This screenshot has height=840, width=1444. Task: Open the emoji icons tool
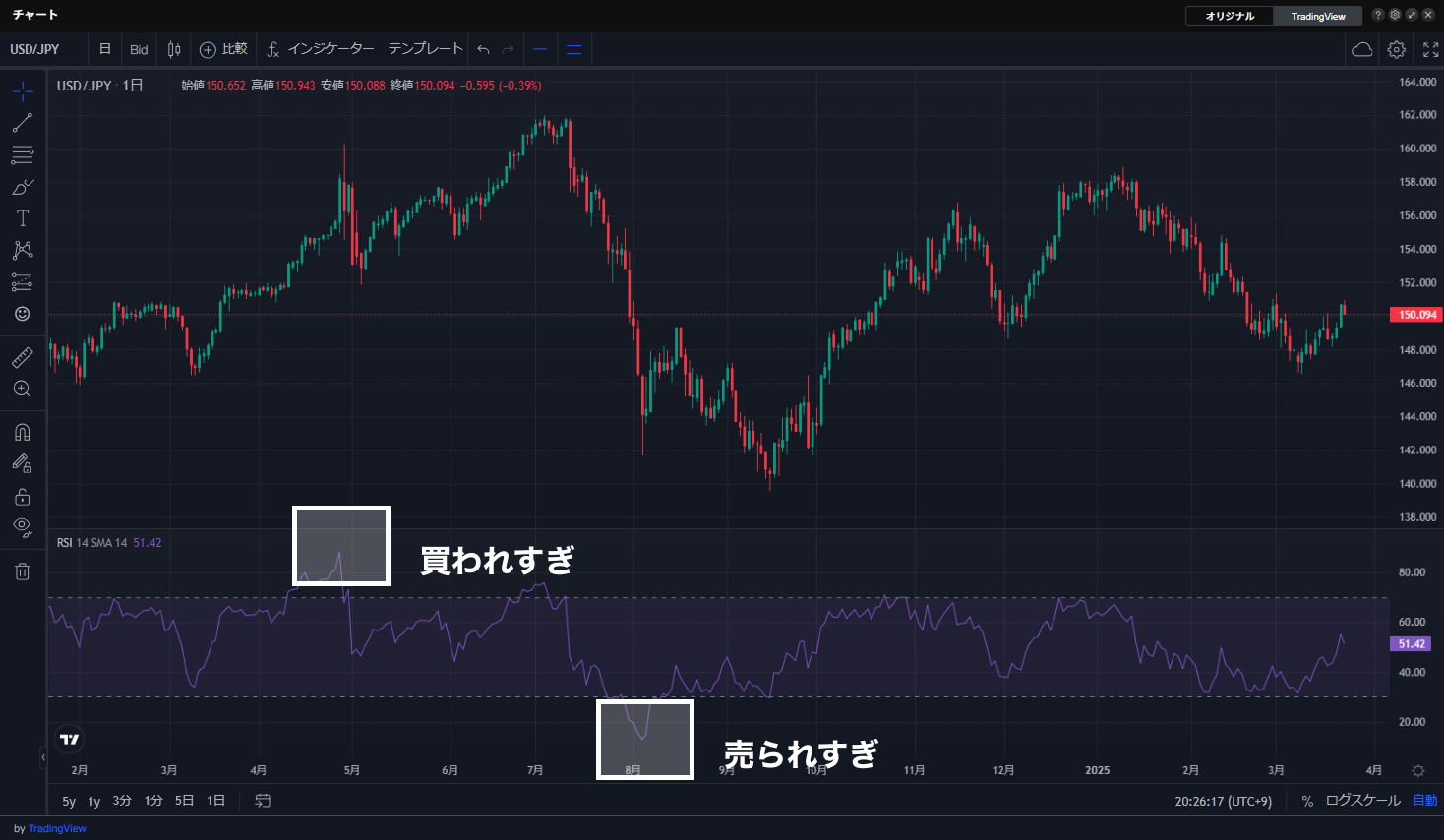23,314
